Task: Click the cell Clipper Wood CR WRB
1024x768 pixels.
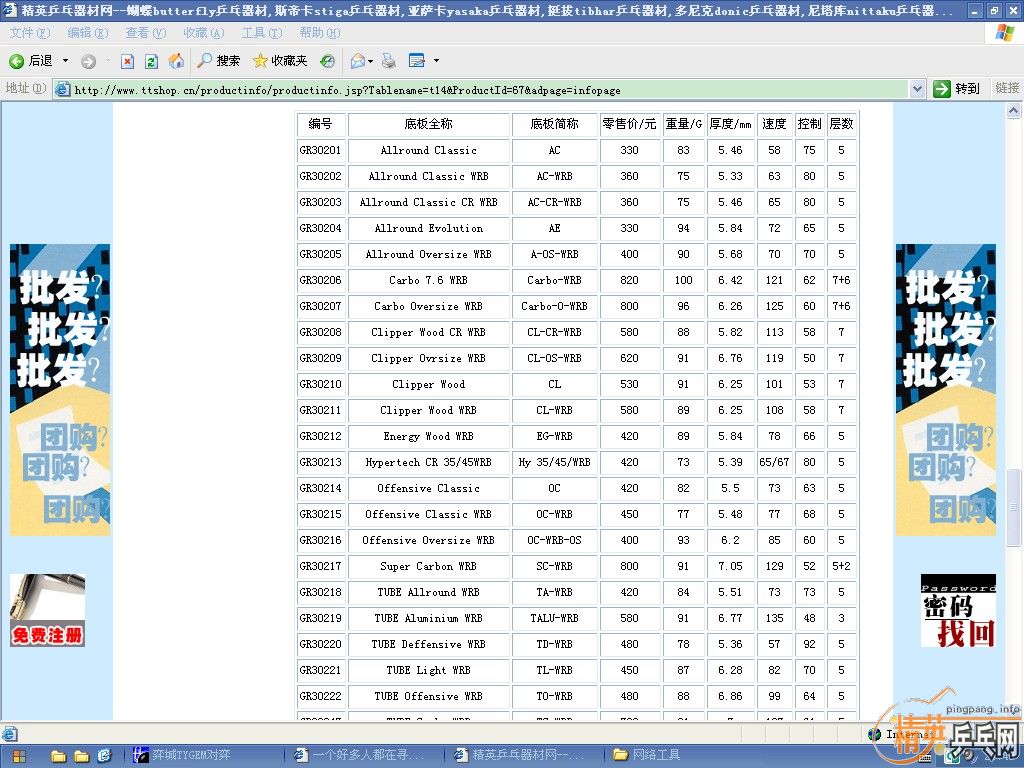Action: (x=428, y=332)
